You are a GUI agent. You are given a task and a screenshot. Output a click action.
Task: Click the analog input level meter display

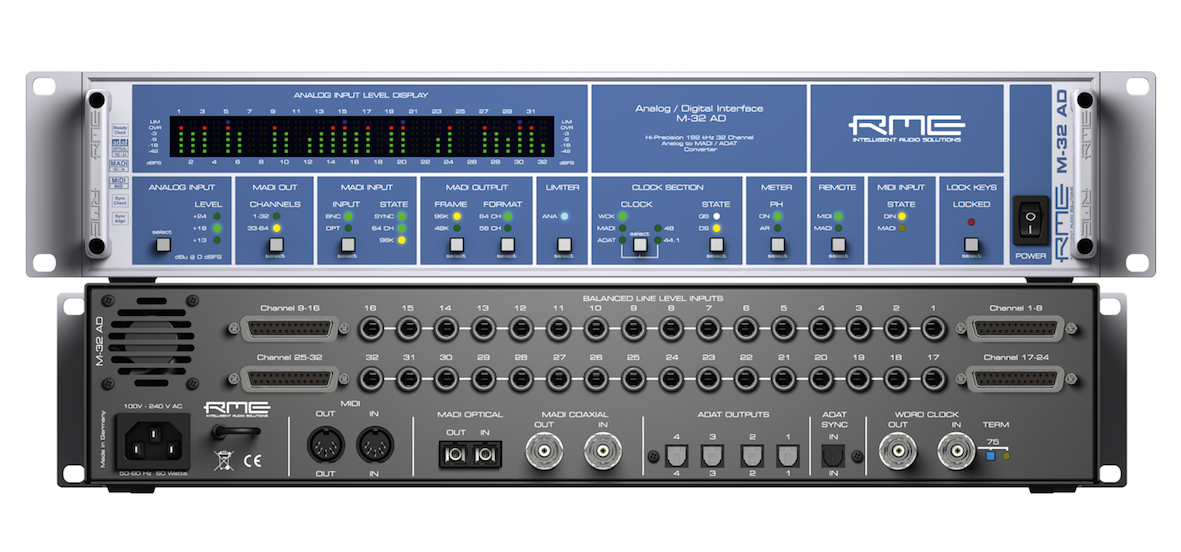pos(362,136)
